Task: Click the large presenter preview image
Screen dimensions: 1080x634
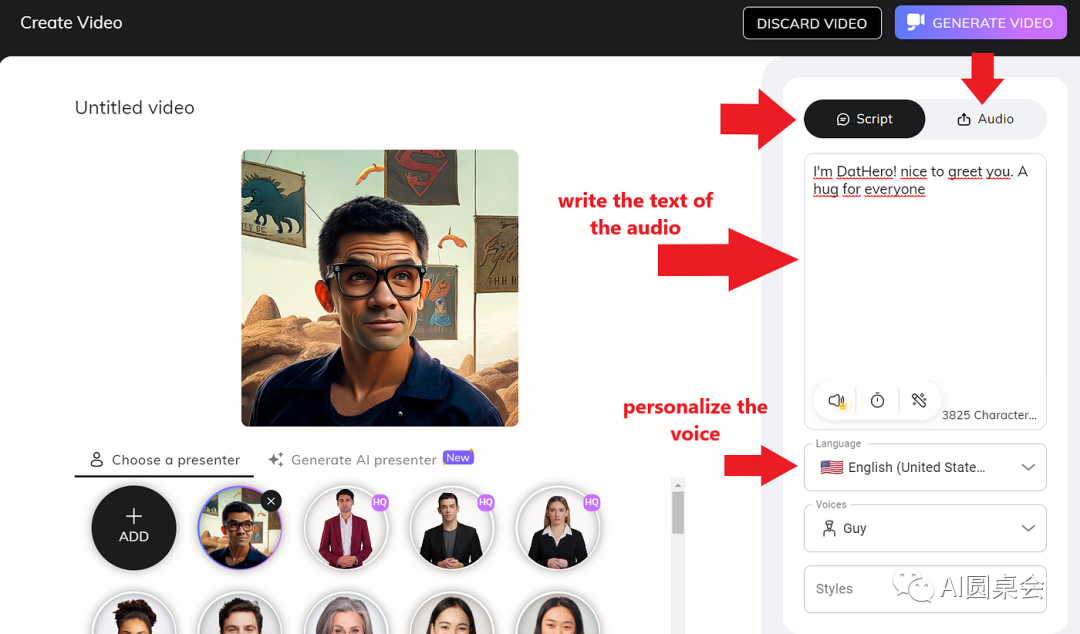Action: tap(380, 288)
